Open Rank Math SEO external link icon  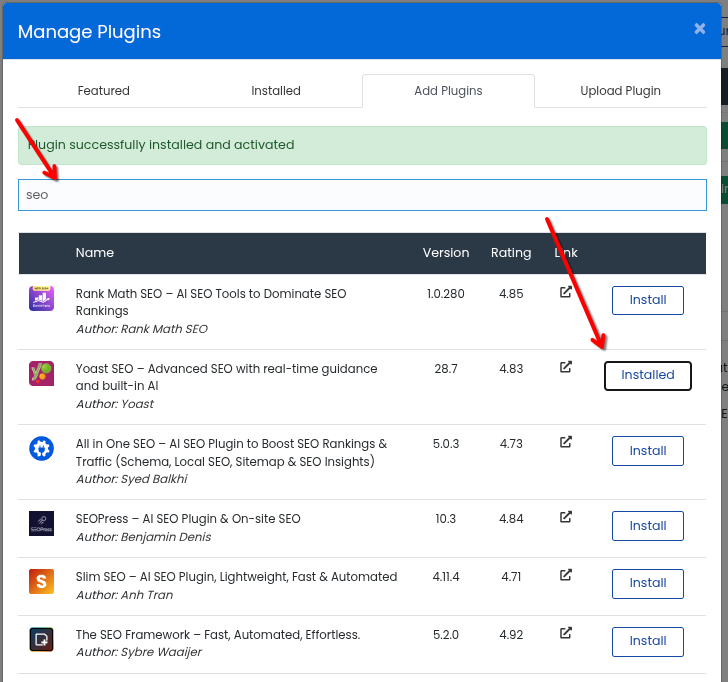tap(566, 292)
